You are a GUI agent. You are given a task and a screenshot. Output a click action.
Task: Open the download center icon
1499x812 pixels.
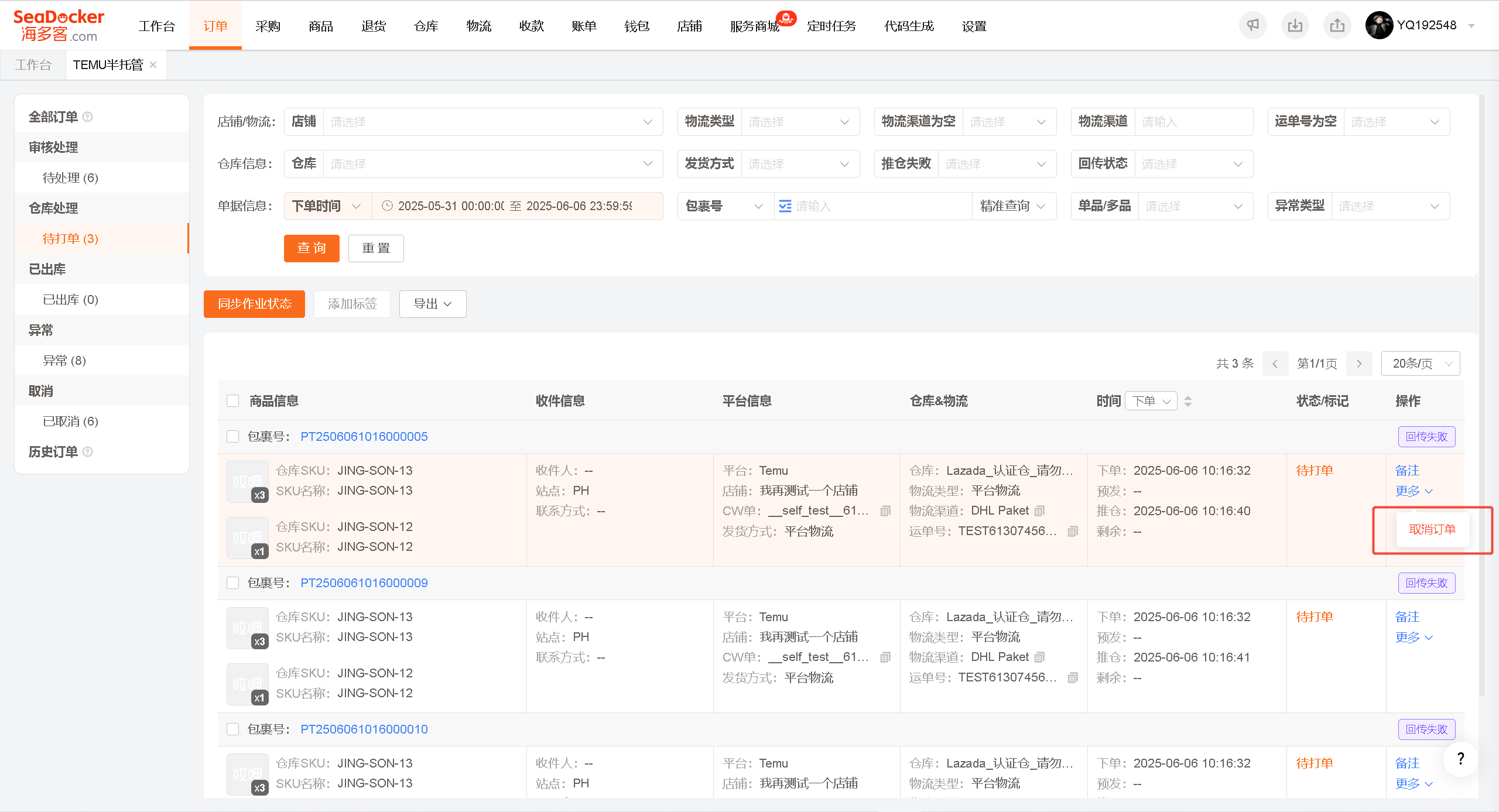[x=1295, y=25]
